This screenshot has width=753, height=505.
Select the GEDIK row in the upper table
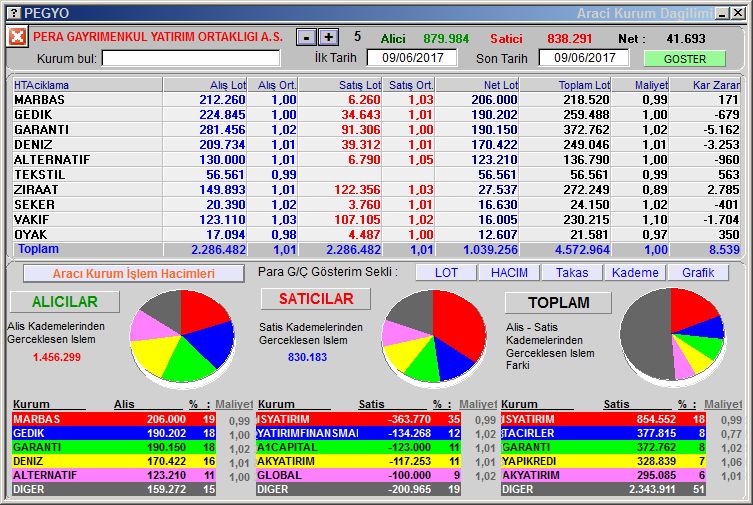pos(376,115)
